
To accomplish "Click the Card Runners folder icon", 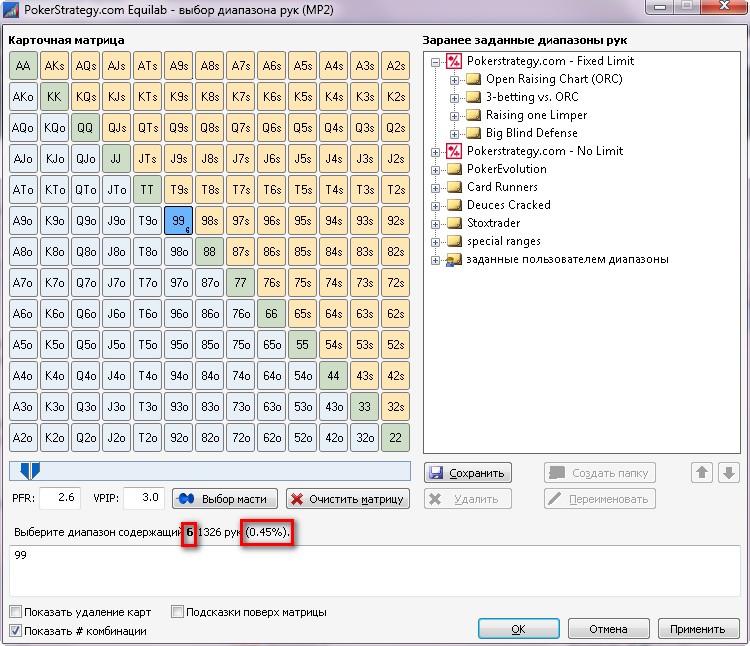I will (454, 187).
